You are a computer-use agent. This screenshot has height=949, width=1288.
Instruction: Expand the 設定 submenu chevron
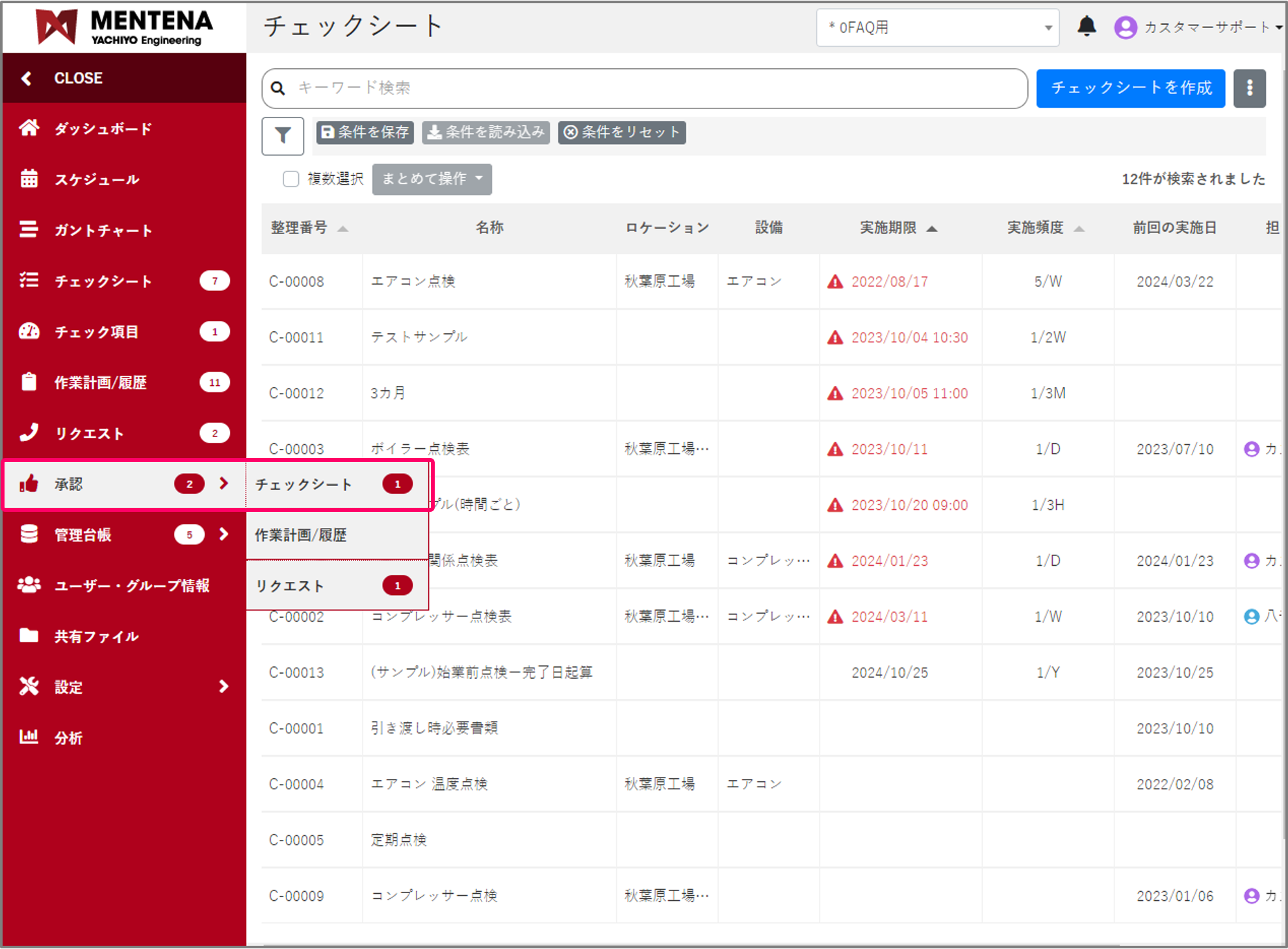tap(224, 687)
